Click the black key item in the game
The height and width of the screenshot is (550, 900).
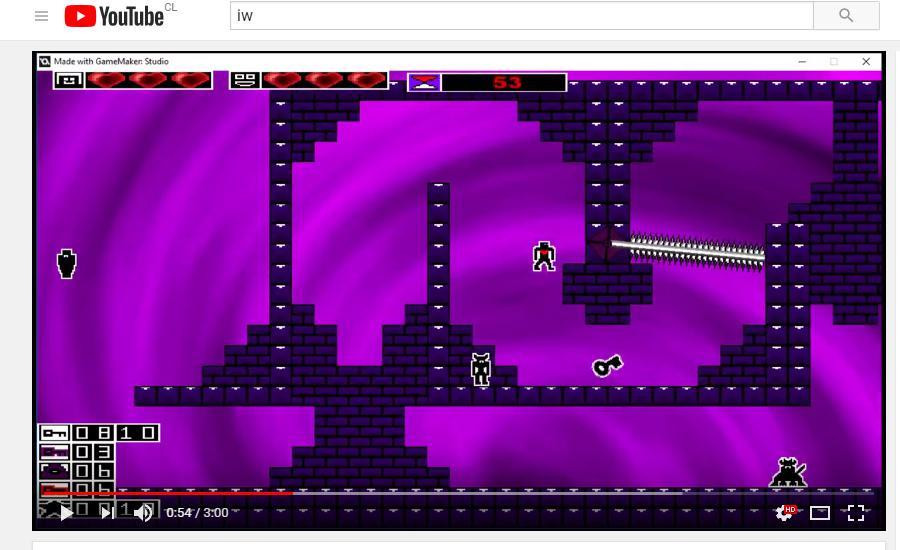607,365
